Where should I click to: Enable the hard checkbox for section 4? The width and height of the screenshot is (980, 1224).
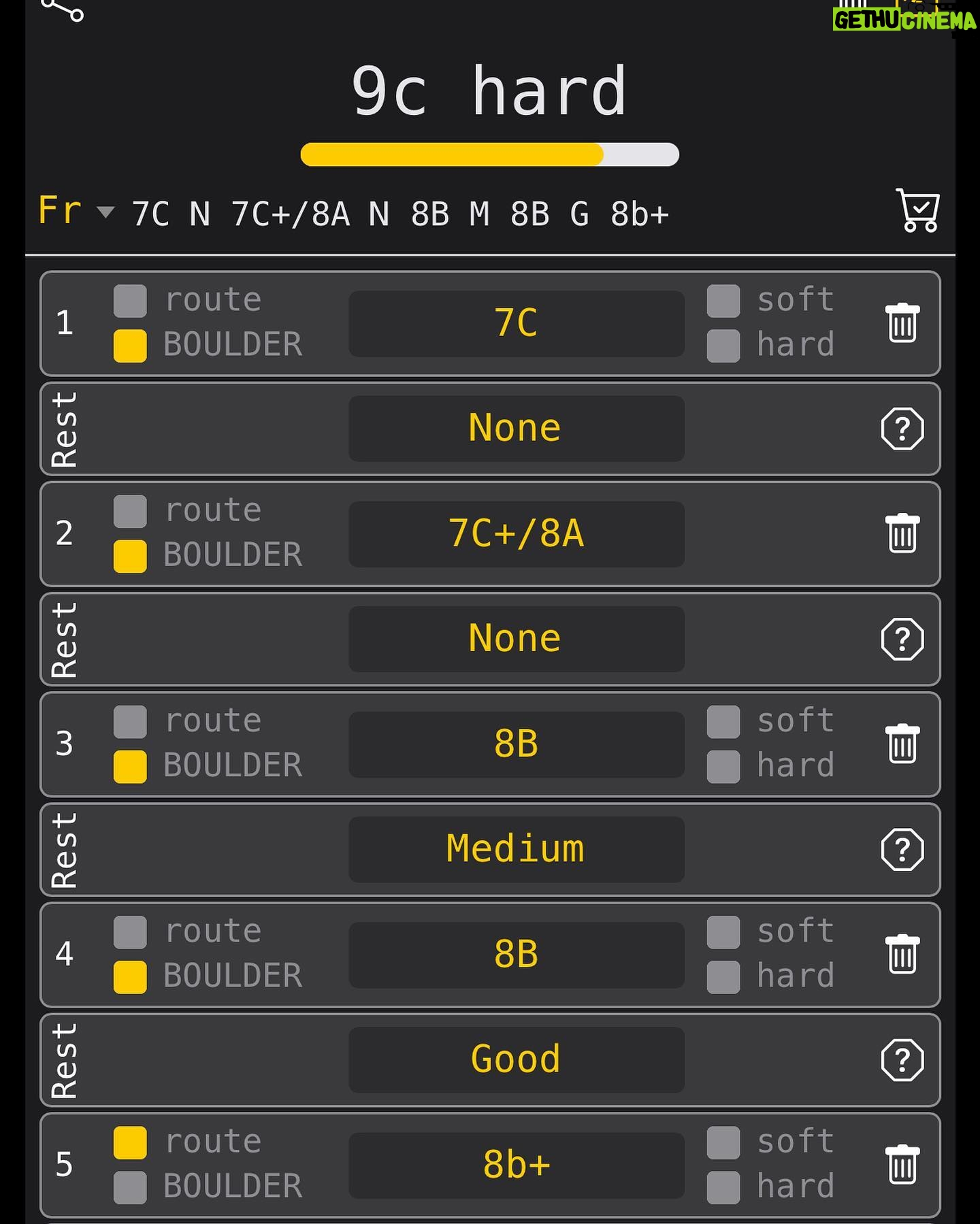tap(723, 977)
